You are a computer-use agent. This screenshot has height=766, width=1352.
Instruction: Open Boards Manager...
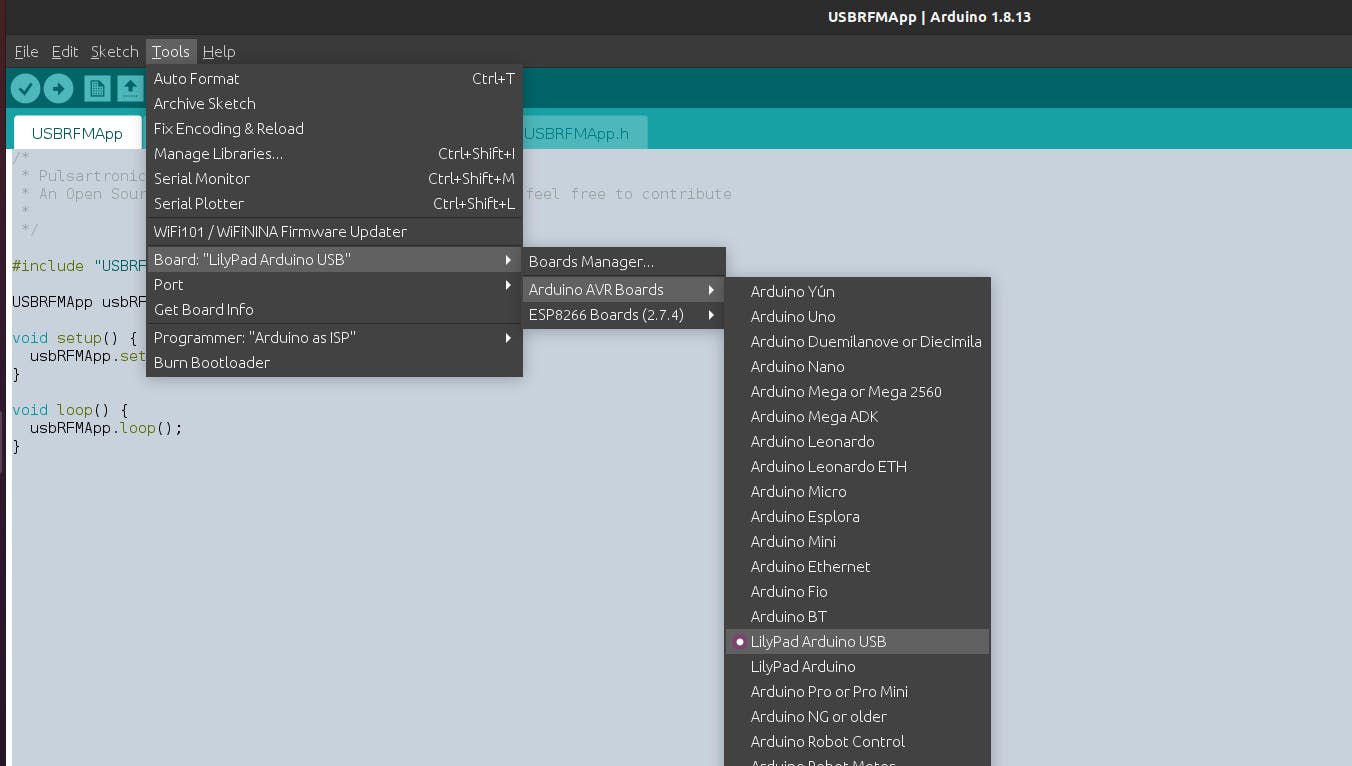coord(623,262)
